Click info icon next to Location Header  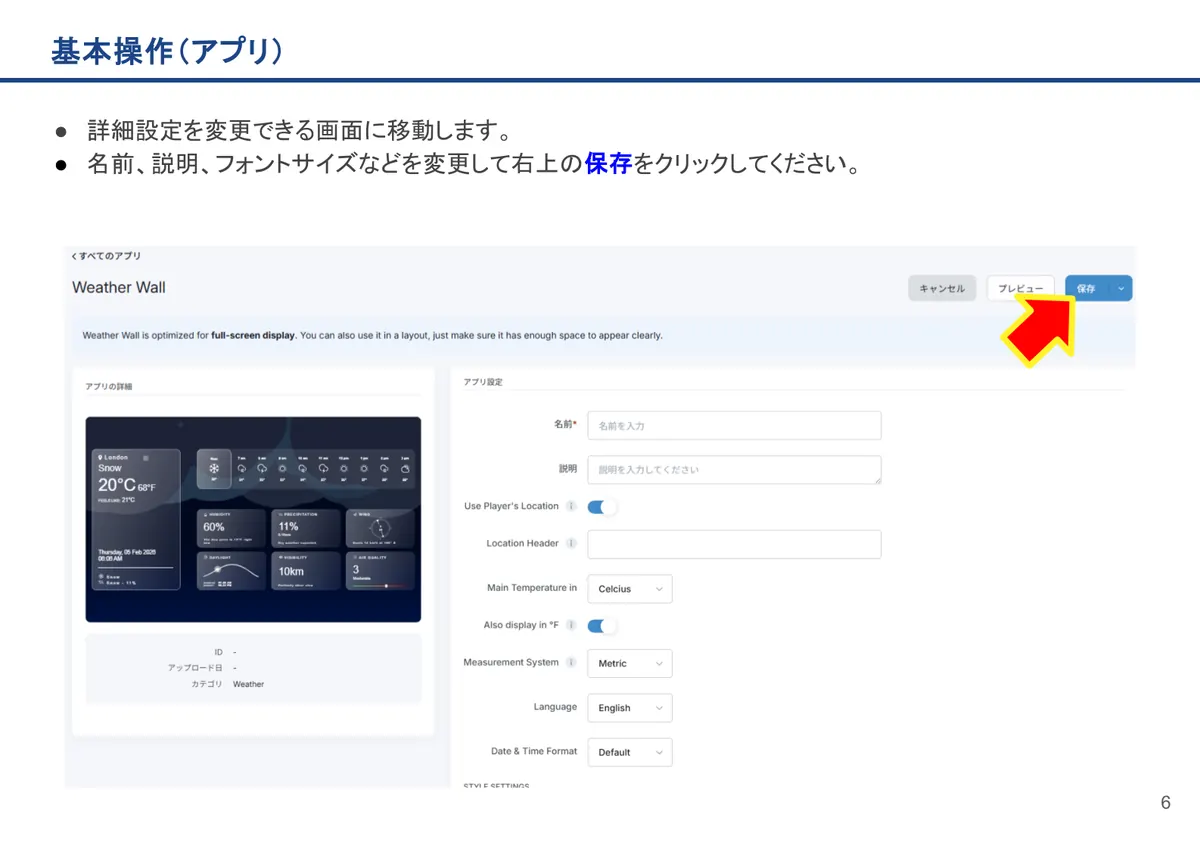571,543
